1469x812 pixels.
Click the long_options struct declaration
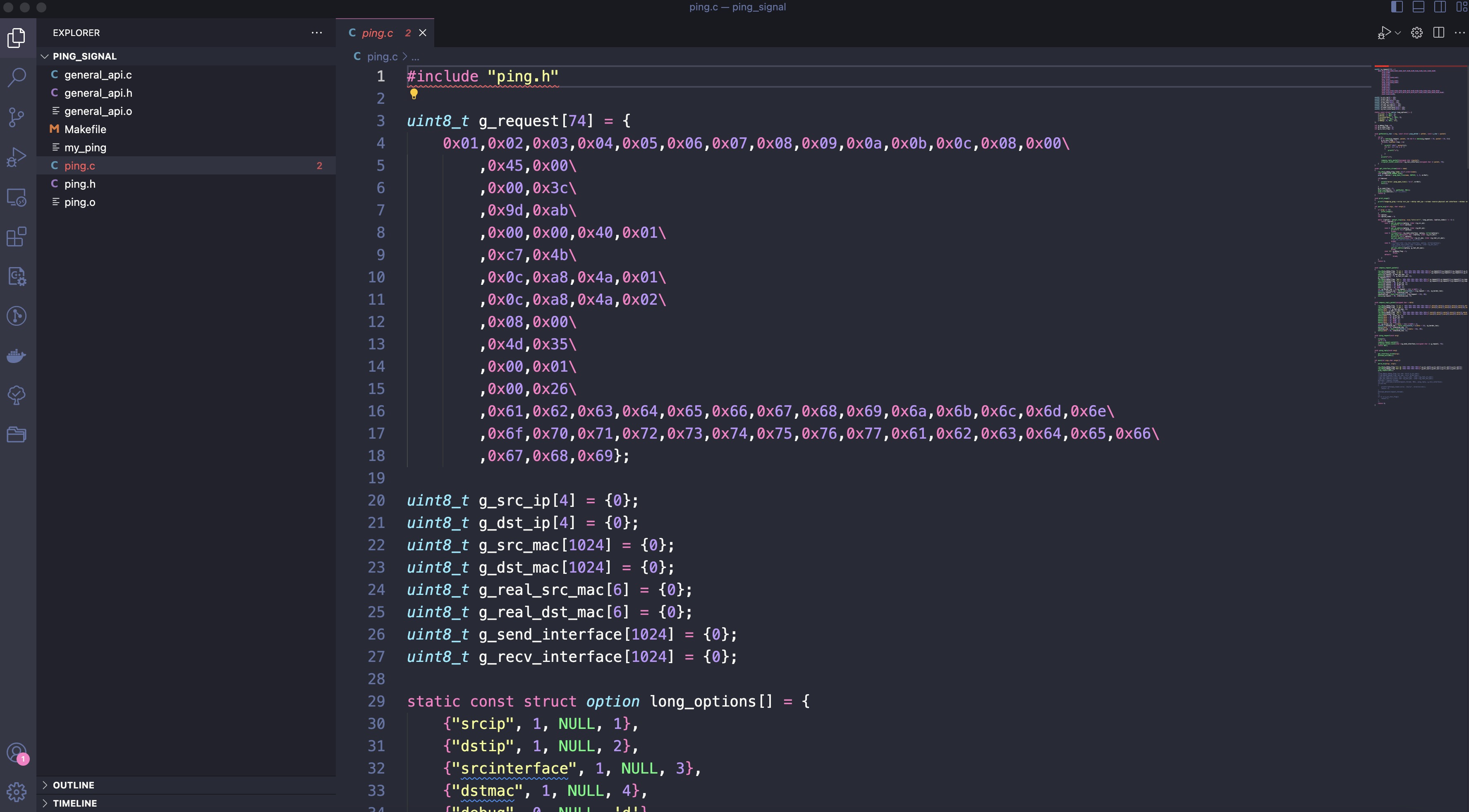pos(608,701)
